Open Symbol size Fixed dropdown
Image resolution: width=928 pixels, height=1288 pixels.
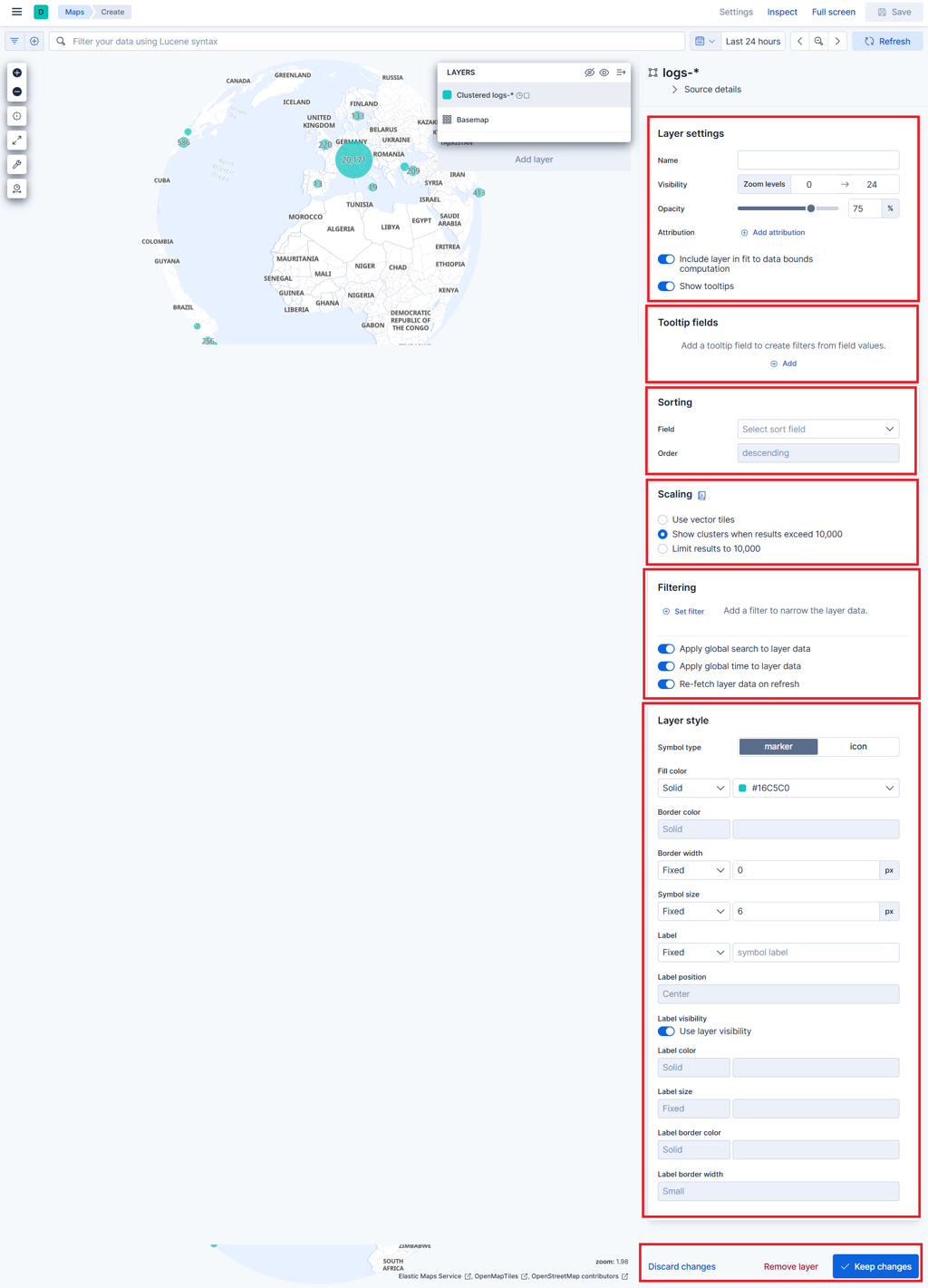(693, 912)
